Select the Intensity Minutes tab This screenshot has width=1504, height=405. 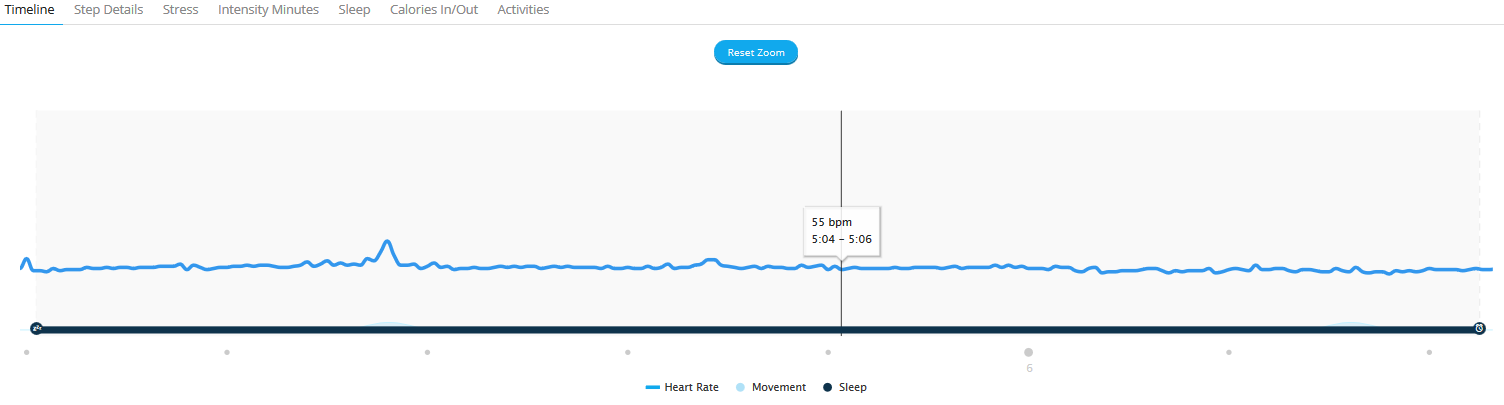pyautogui.click(x=268, y=10)
